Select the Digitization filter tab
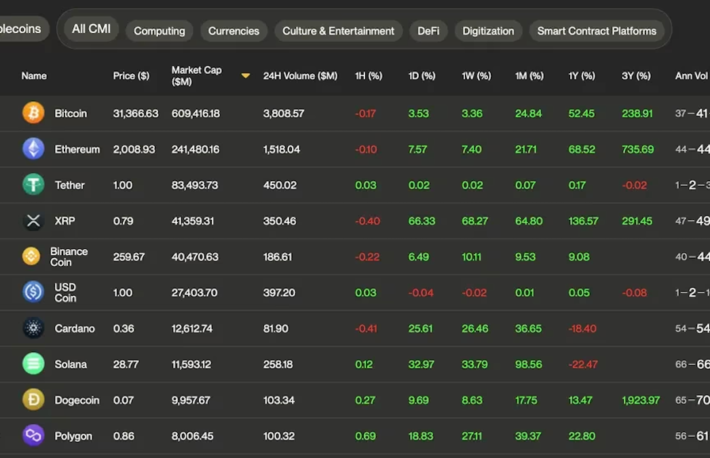 (x=488, y=31)
